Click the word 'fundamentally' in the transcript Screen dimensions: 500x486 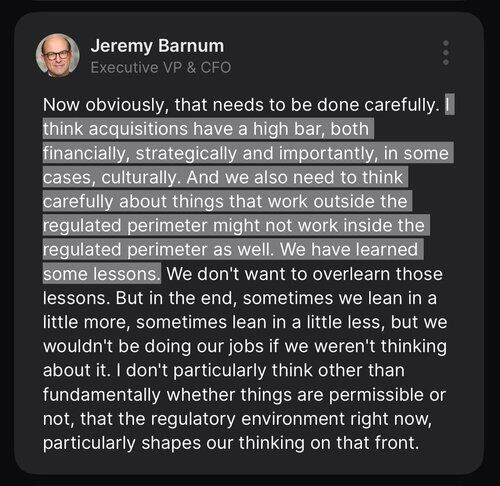point(102,395)
